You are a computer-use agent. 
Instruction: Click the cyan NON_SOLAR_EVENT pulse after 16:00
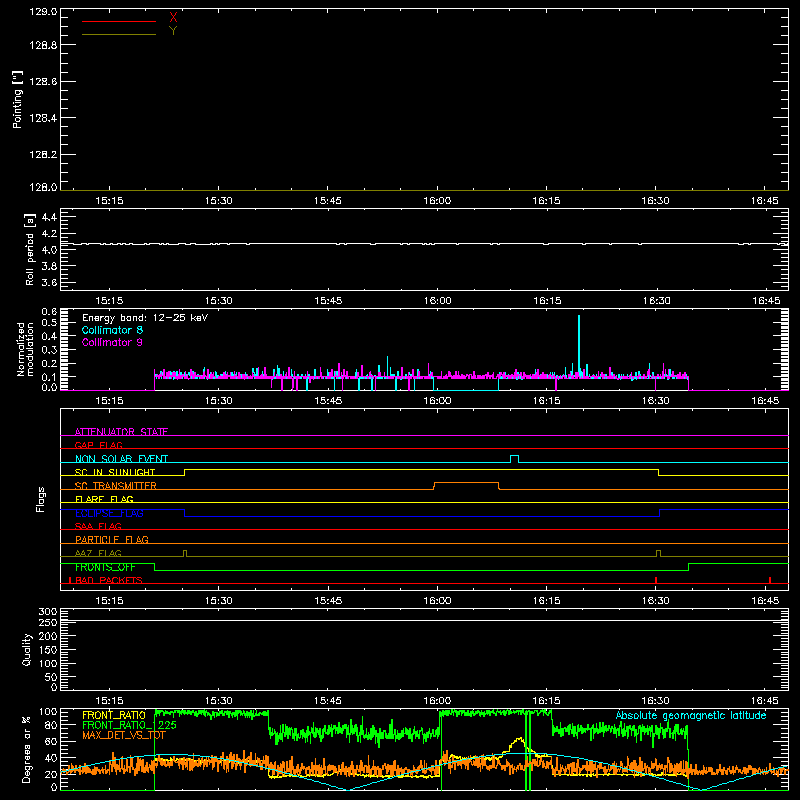[x=514, y=458]
